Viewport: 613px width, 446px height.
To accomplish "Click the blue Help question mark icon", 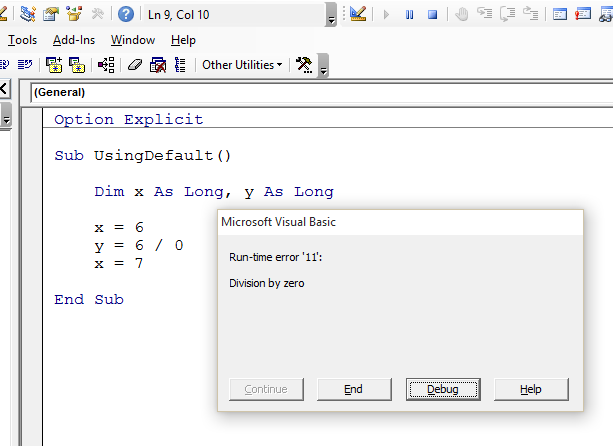I will tap(126, 14).
